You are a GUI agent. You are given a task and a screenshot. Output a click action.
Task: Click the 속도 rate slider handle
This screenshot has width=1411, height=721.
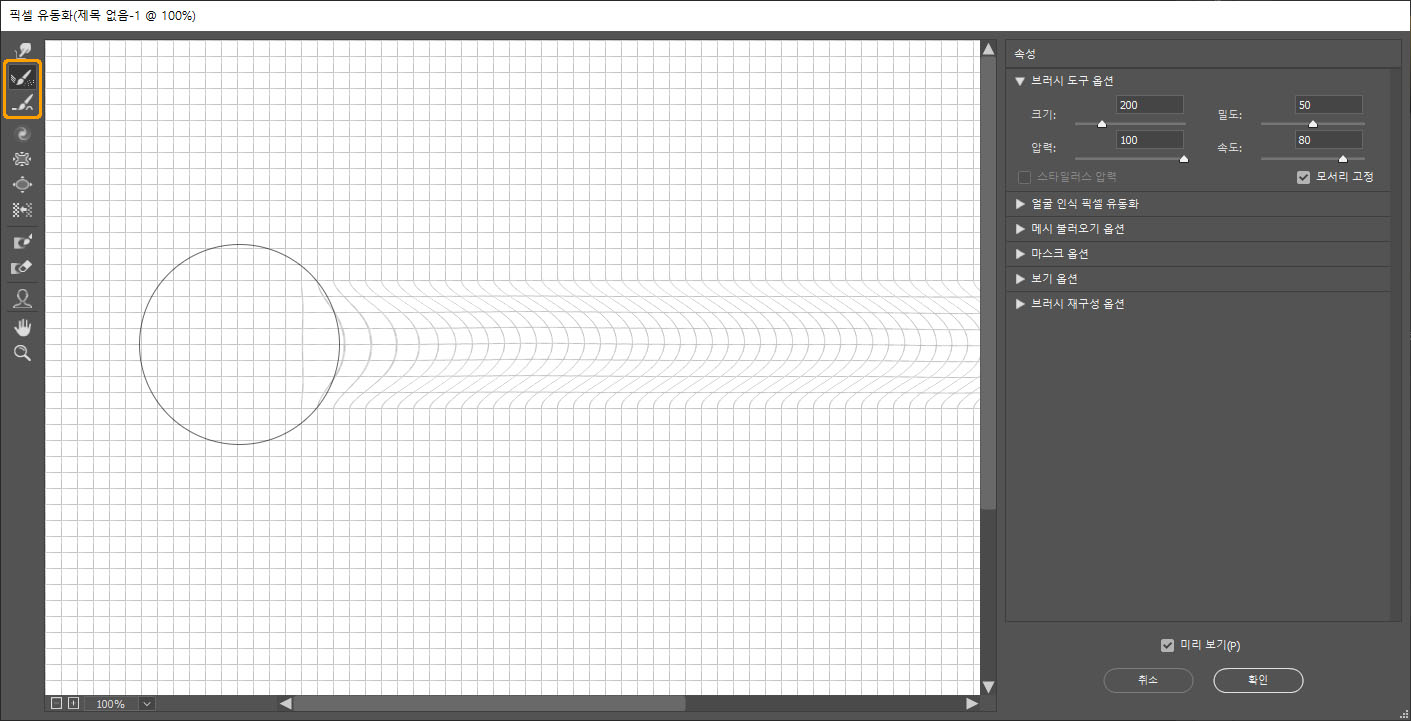click(x=1343, y=158)
